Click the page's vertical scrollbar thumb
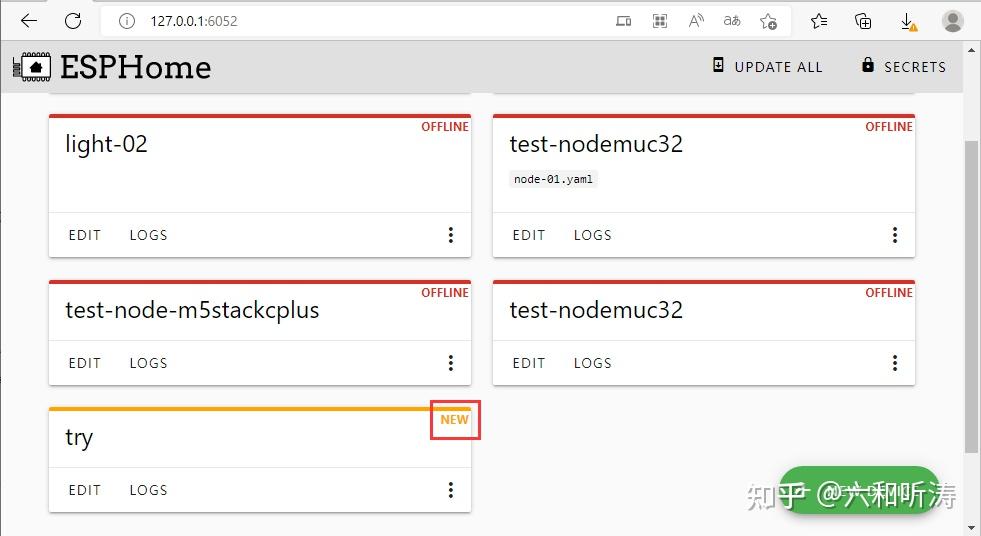This screenshot has width=981, height=536. [972, 295]
